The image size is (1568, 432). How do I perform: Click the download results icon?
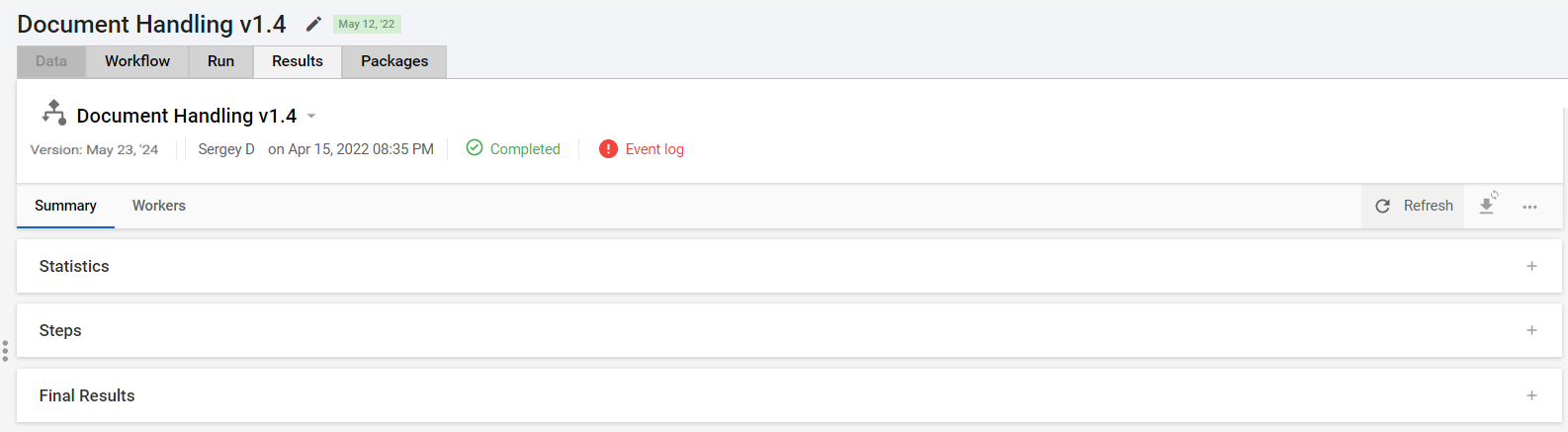point(1487,205)
